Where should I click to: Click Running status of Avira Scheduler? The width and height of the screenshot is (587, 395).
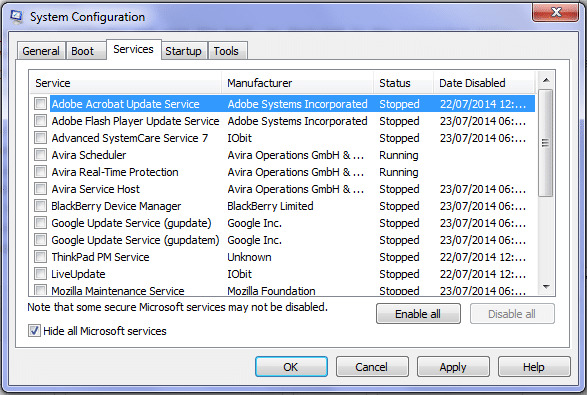coord(399,155)
